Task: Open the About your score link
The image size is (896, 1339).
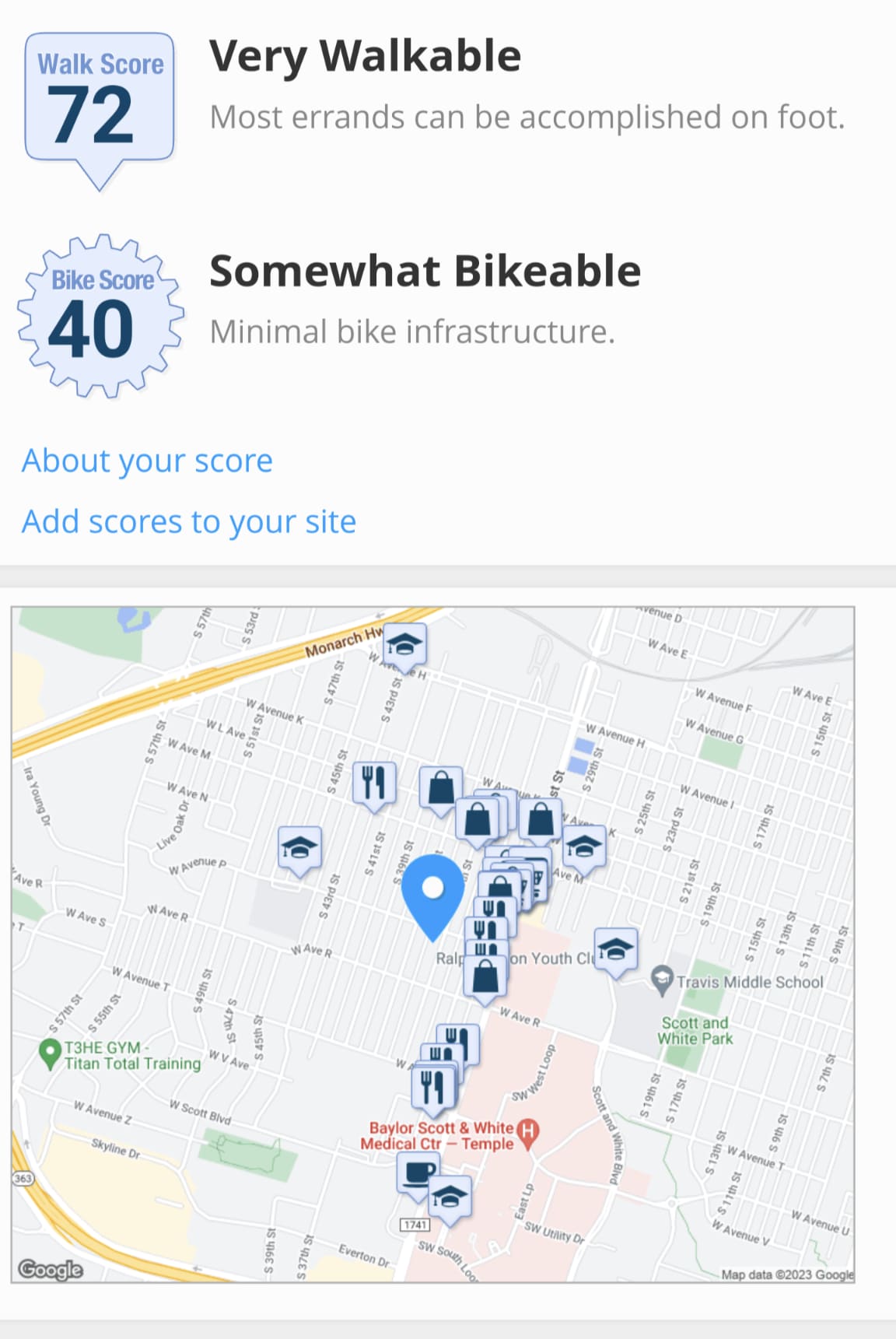Action: click(147, 461)
